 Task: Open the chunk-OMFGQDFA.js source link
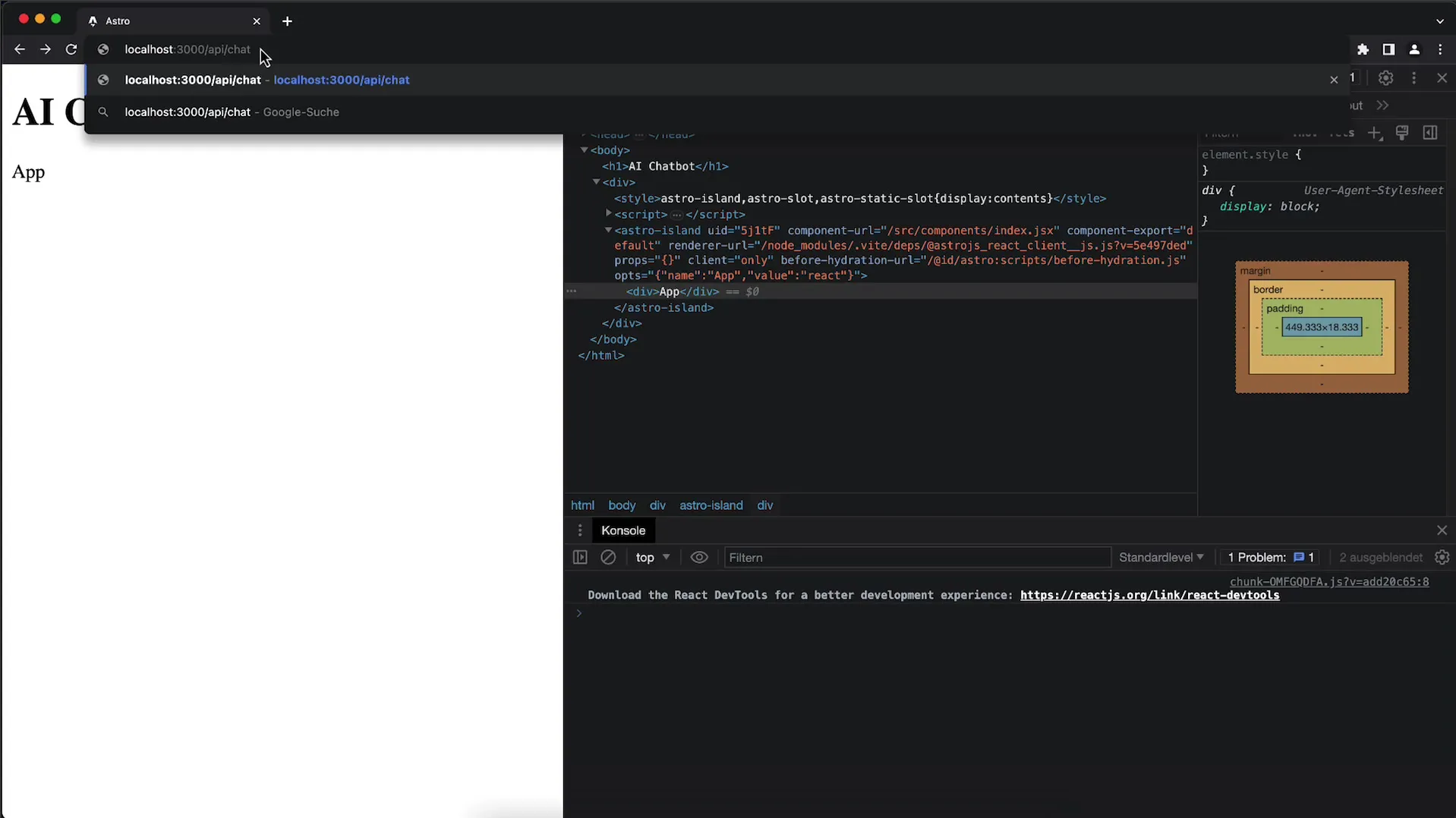pos(1329,582)
